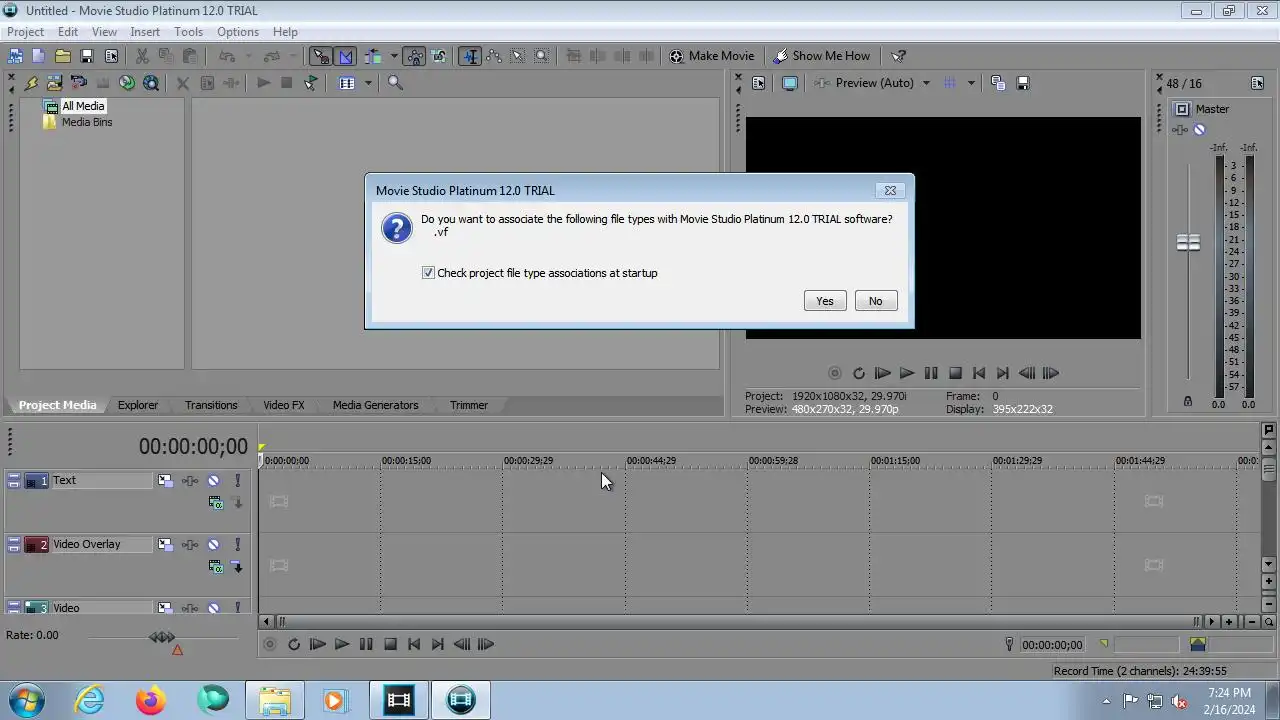This screenshot has width=1280, height=720.
Task: Click the Show Me How button
Action: point(822,56)
